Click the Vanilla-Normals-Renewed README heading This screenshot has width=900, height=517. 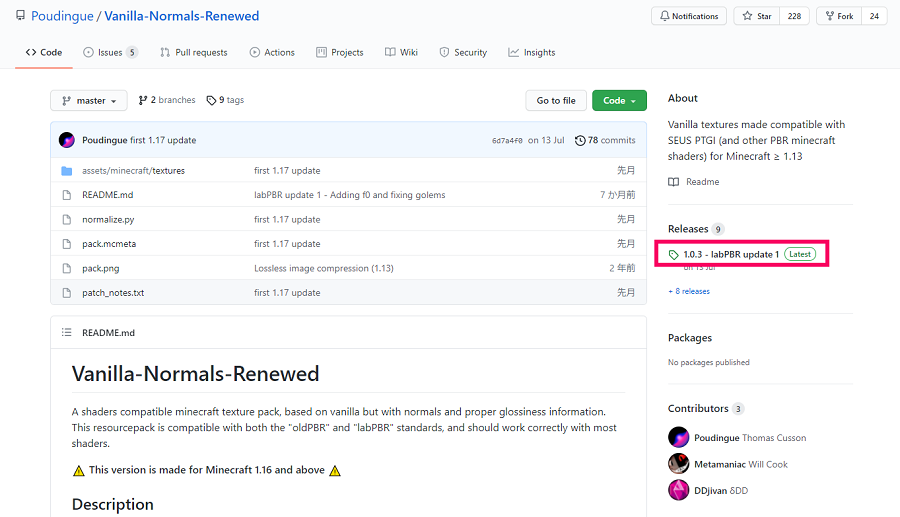pos(195,374)
